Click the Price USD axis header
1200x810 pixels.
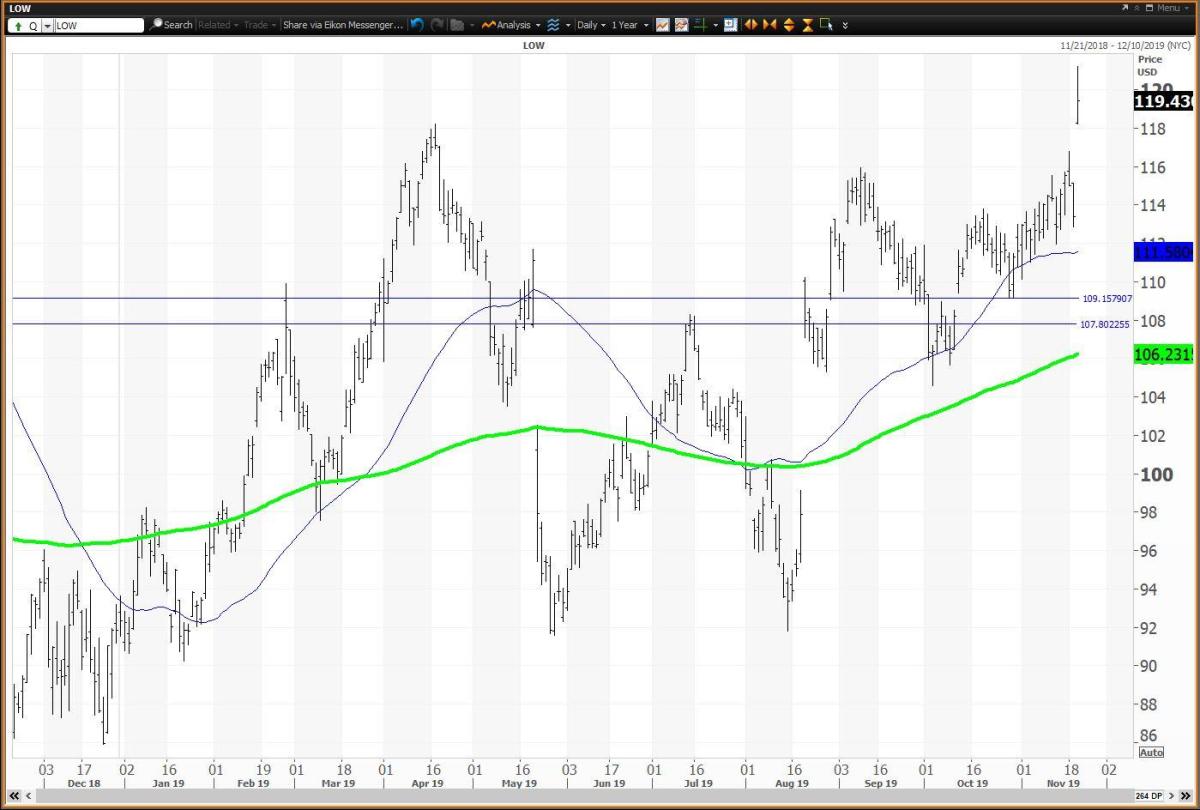click(1151, 65)
